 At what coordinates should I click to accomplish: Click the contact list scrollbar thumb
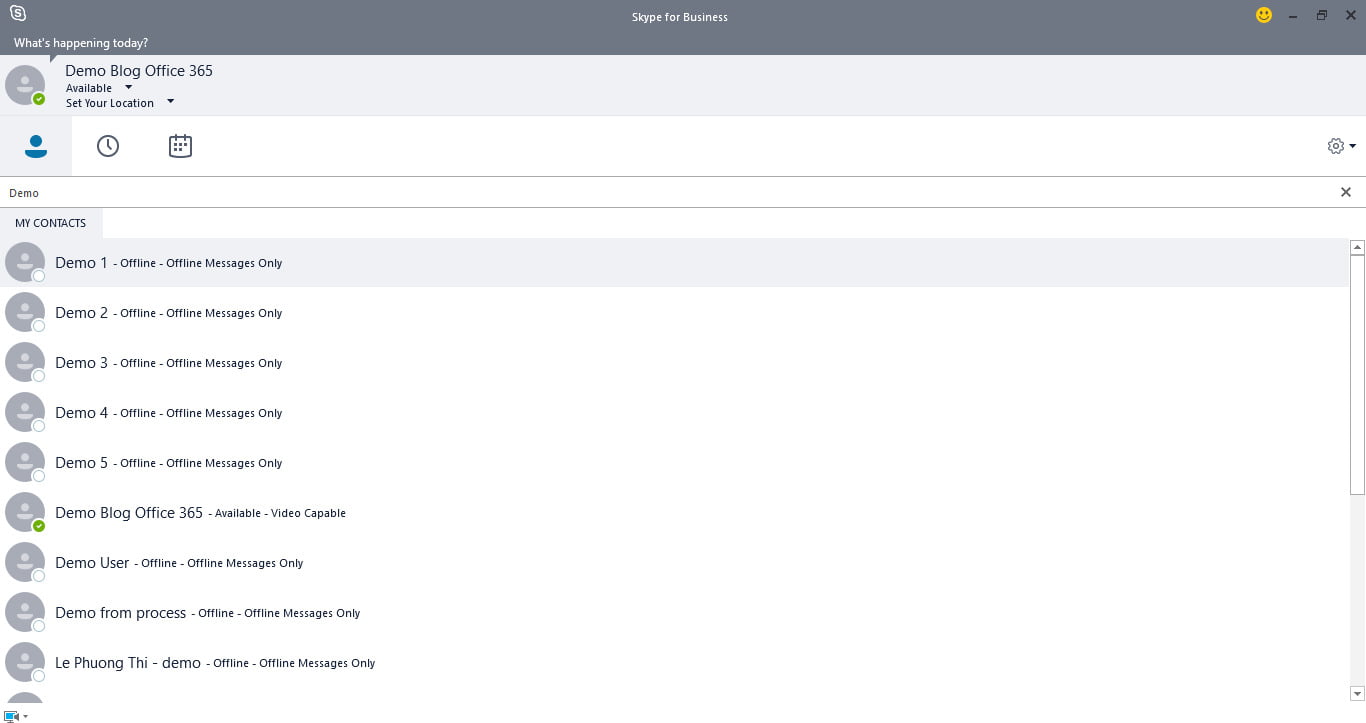point(1357,375)
